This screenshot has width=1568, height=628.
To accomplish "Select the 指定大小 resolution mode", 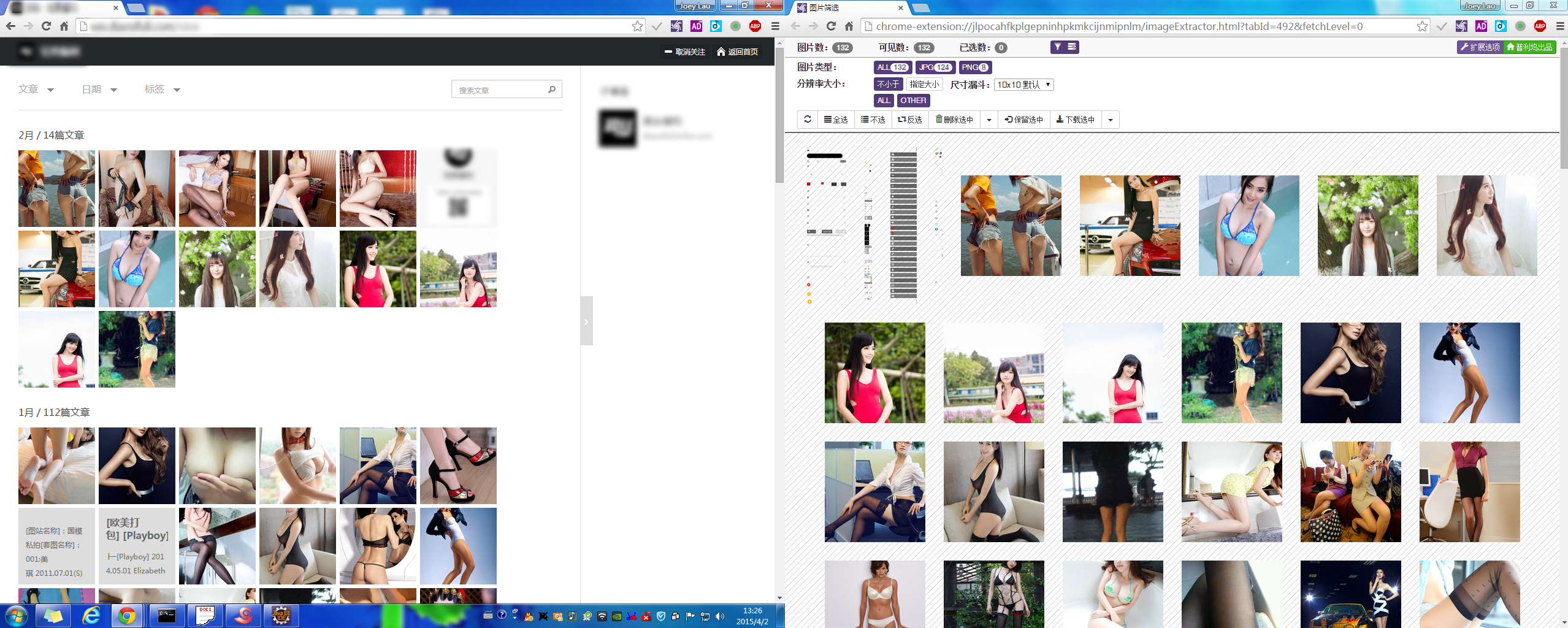I will tap(924, 85).
